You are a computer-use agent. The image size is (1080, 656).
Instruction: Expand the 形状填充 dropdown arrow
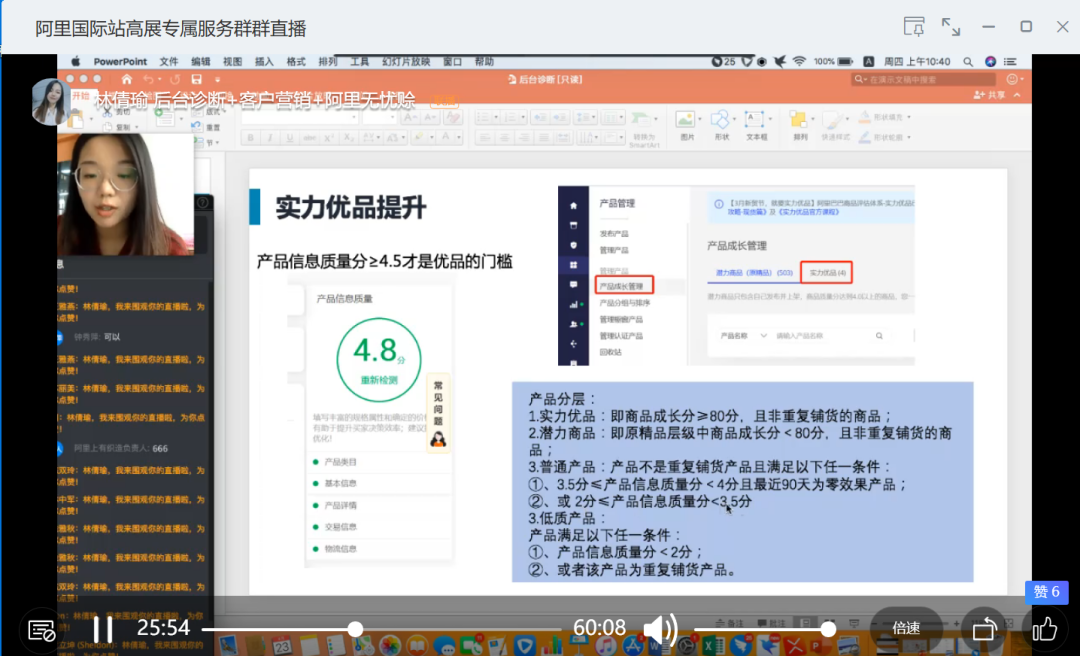[x=909, y=118]
